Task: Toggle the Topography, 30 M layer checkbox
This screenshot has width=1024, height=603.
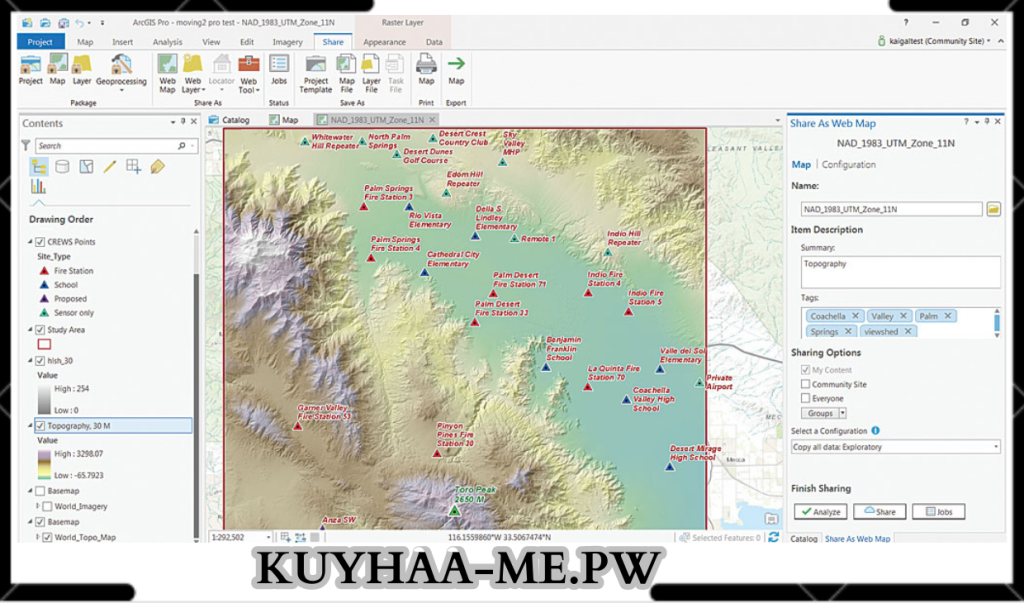Action: click(x=40, y=426)
